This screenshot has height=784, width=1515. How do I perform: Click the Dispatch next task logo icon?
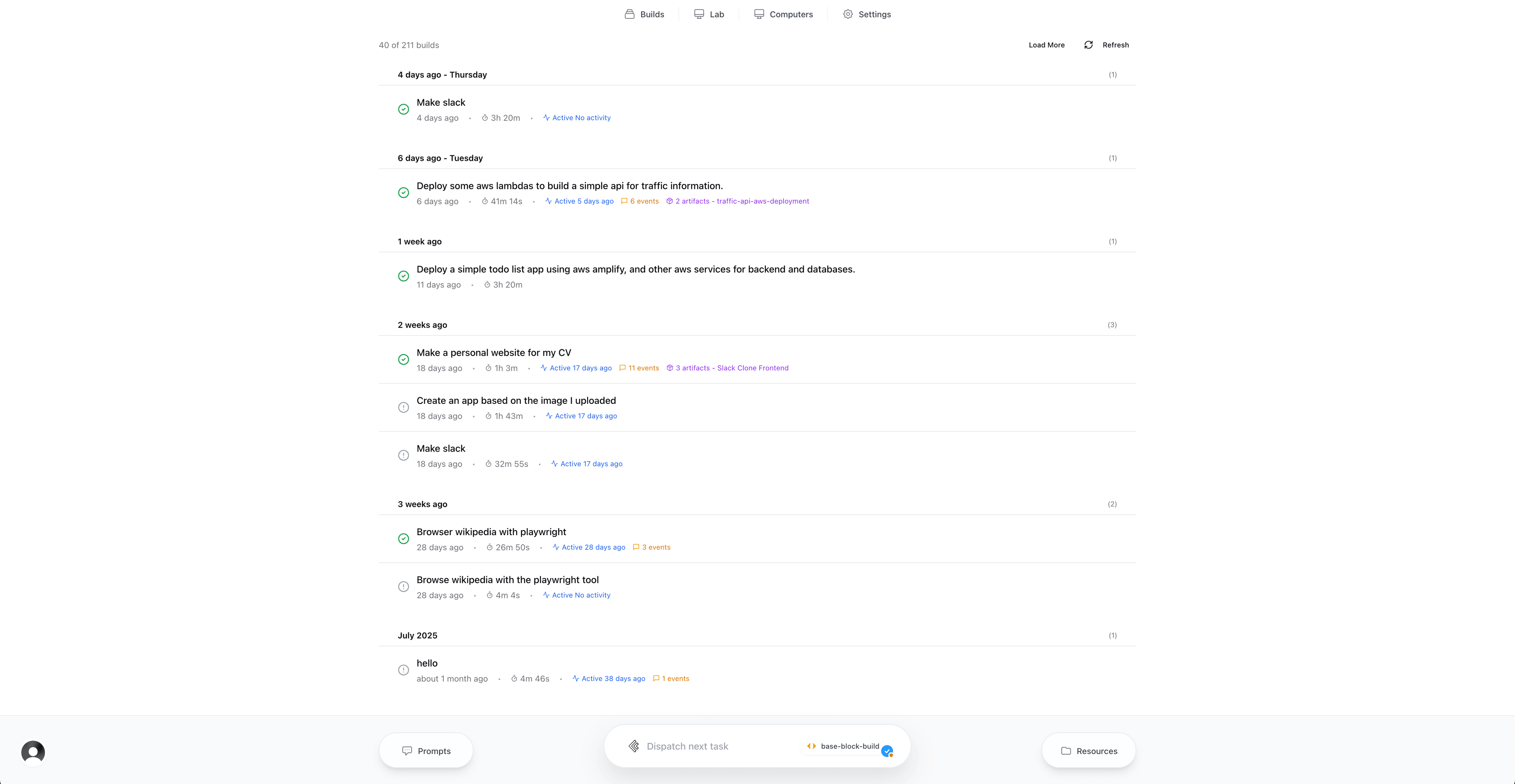click(633, 747)
